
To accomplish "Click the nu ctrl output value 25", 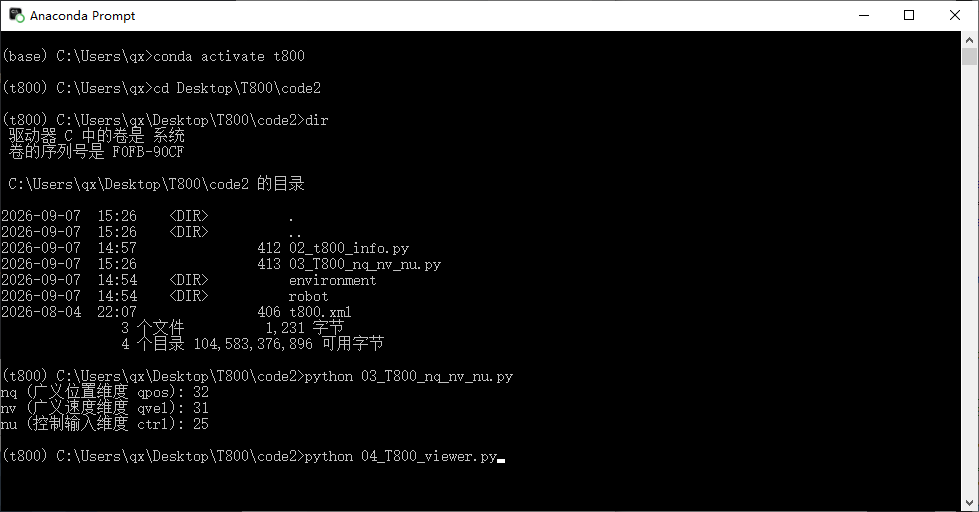I will (x=201, y=424).
